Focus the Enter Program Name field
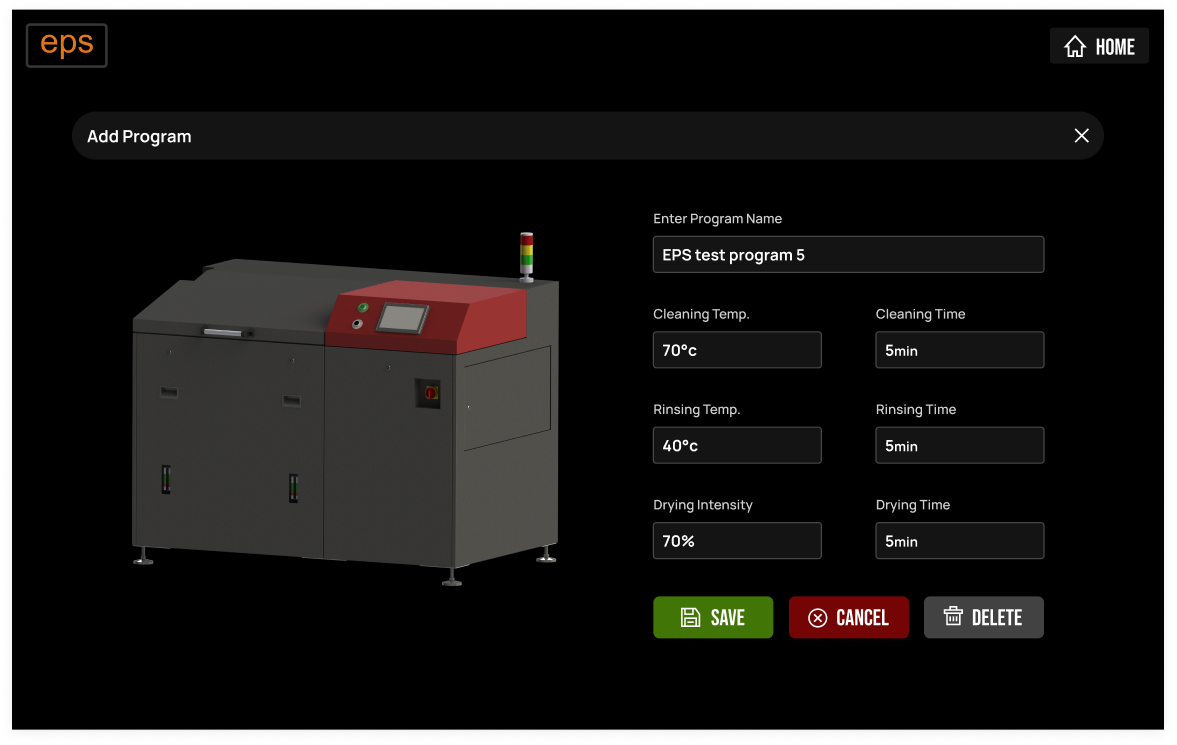The height and width of the screenshot is (745, 1177). [x=848, y=255]
